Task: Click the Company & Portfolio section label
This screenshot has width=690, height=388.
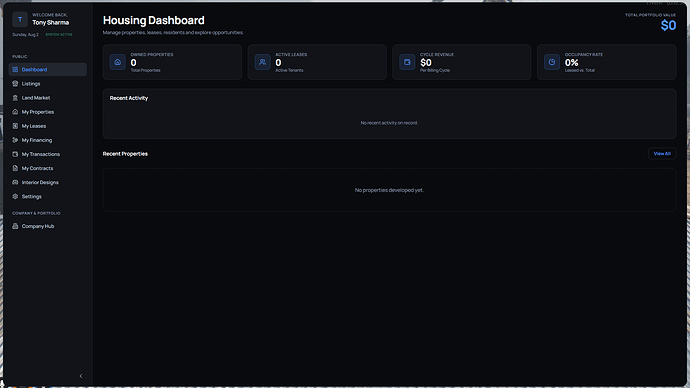Action: [x=36, y=213]
